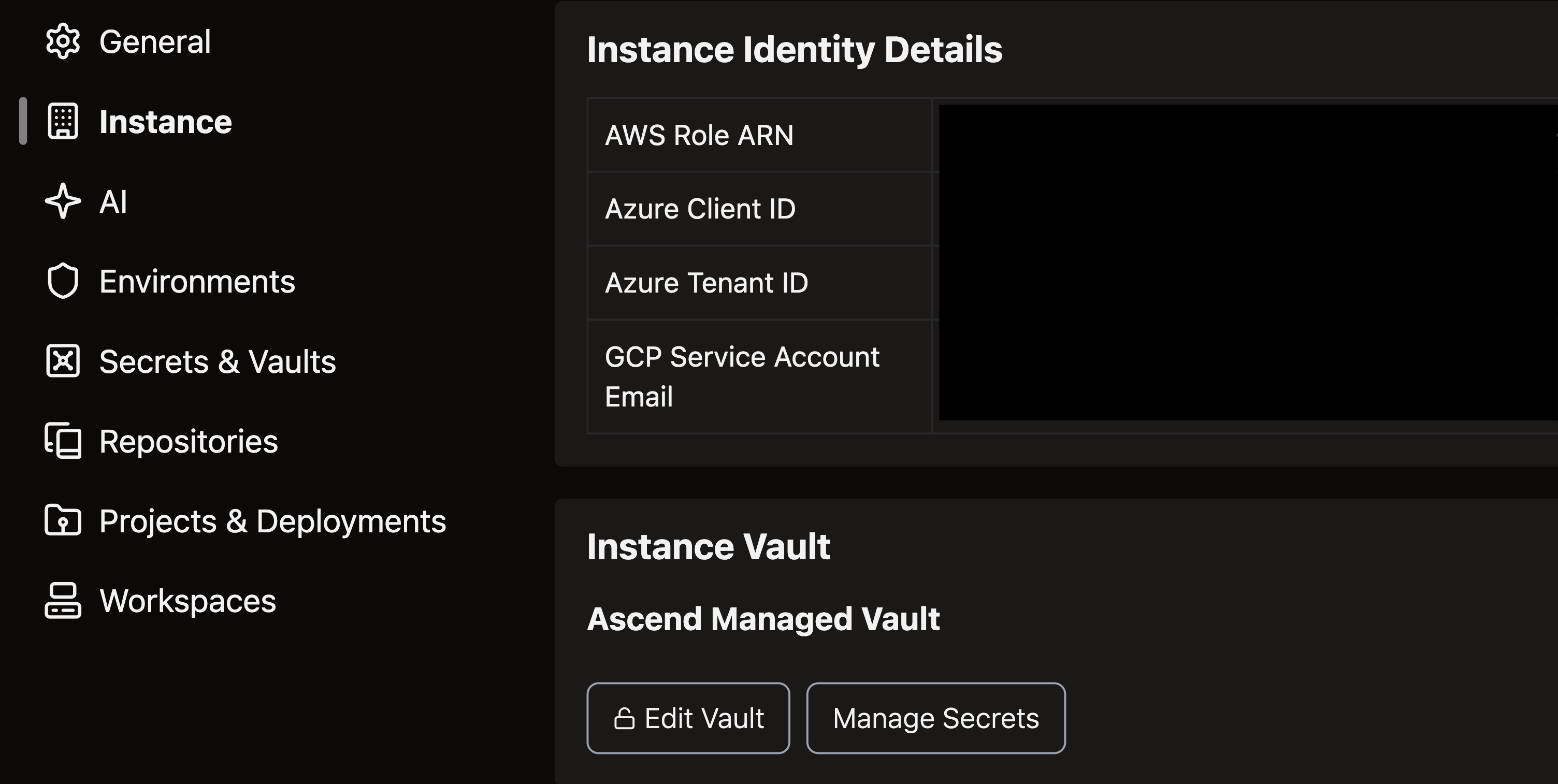Image resolution: width=1558 pixels, height=784 pixels.
Task: Select the Instance menu item
Action: coord(165,122)
